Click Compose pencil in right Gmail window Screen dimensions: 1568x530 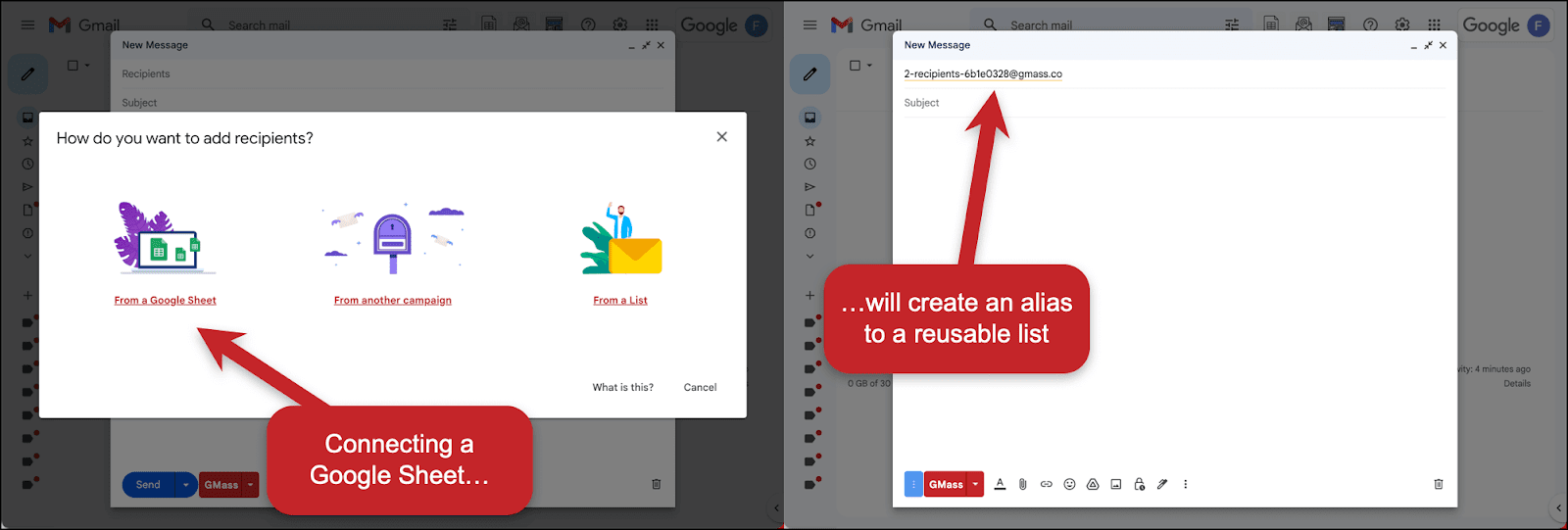click(810, 73)
